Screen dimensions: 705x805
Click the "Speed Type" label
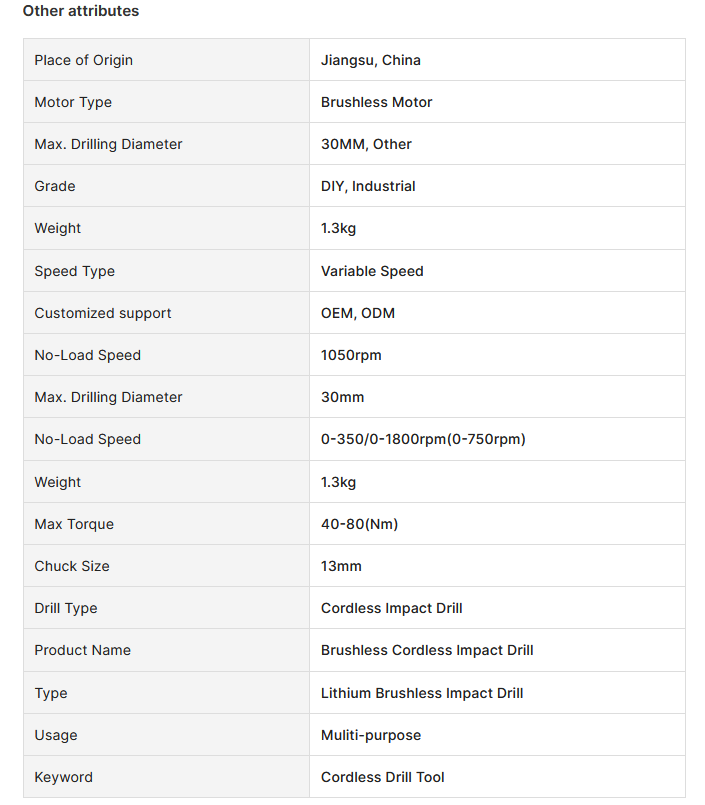pyautogui.click(x=74, y=271)
